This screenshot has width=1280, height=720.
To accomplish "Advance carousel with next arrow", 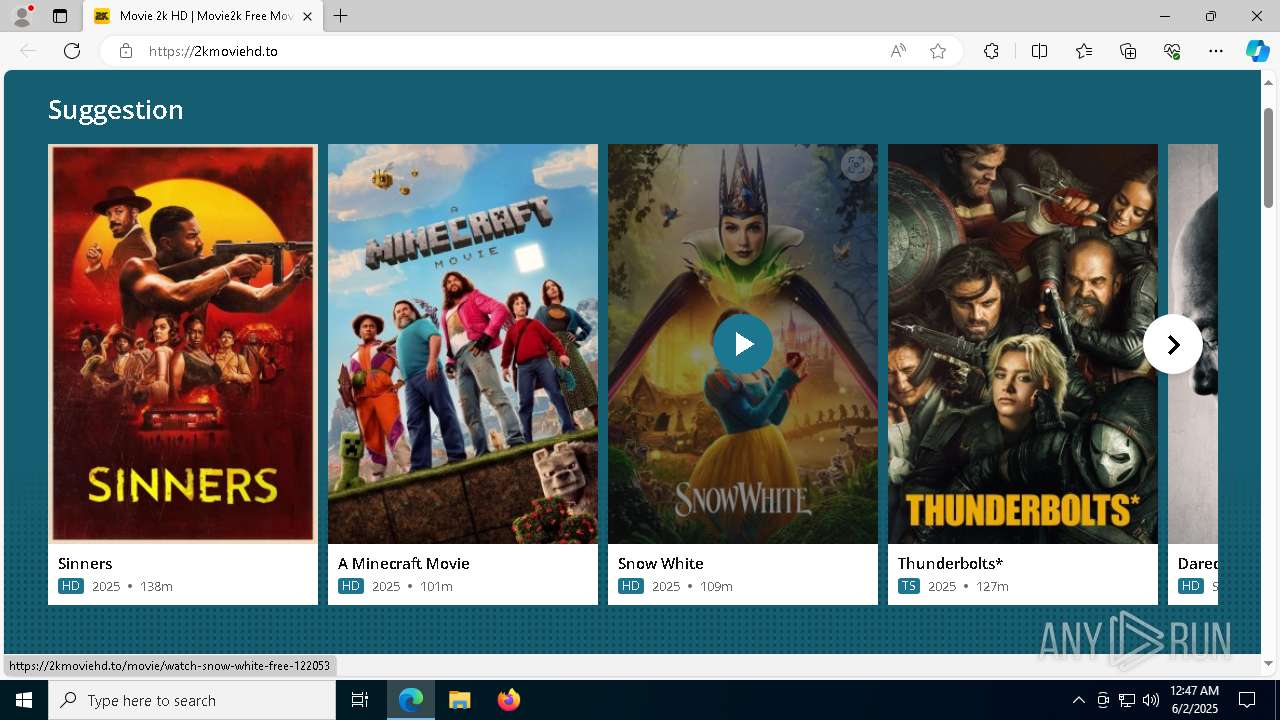I will click(x=1173, y=344).
